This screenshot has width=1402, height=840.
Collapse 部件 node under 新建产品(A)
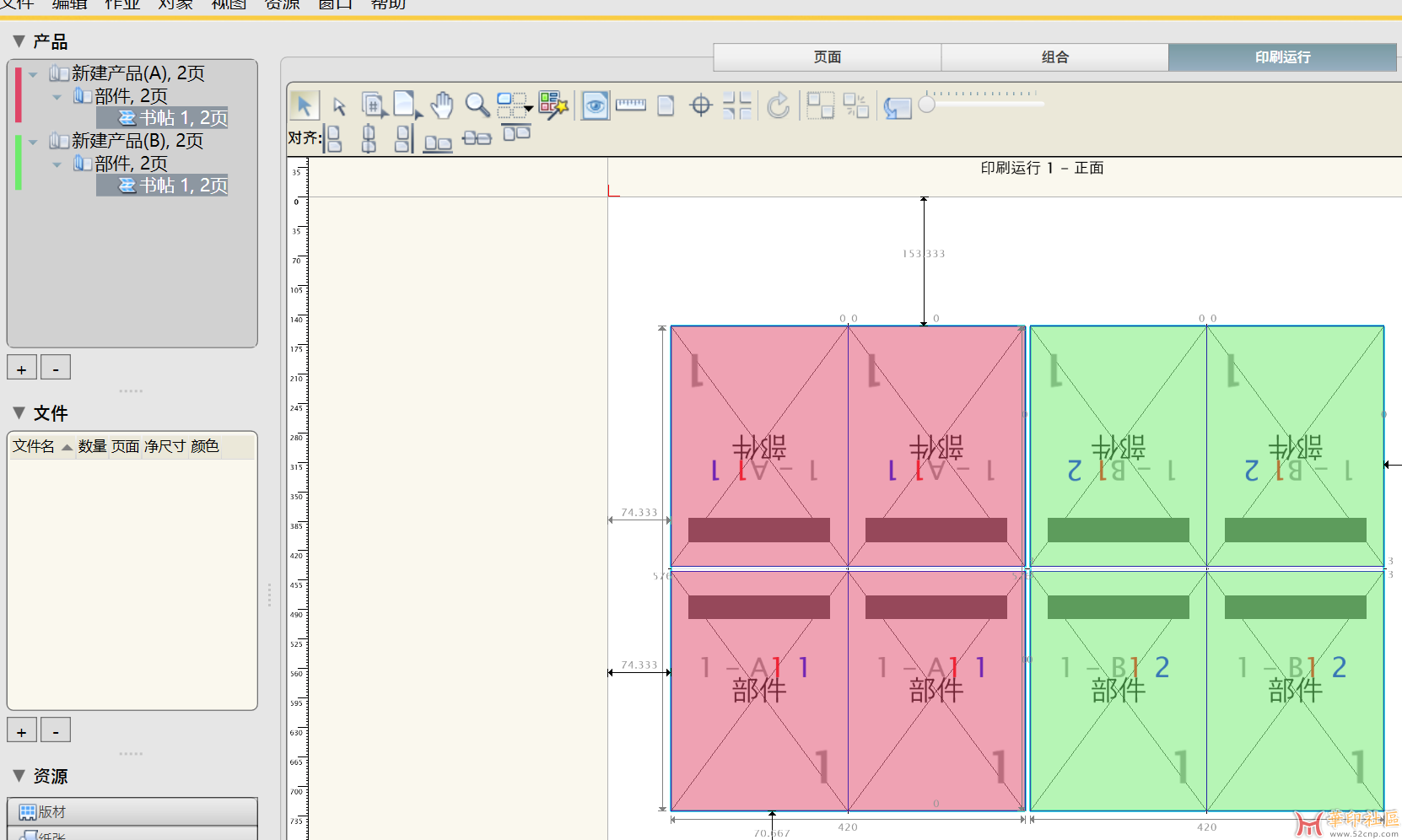57,97
